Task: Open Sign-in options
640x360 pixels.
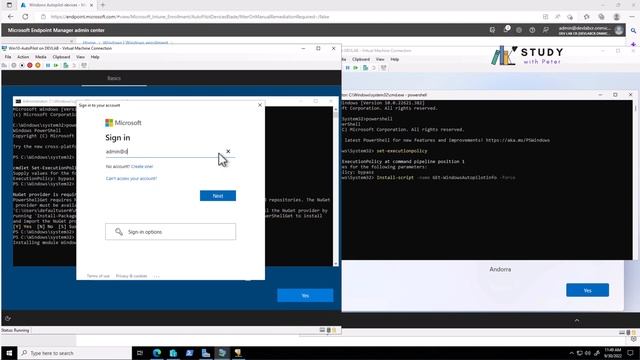Action: pyautogui.click(x=170, y=231)
